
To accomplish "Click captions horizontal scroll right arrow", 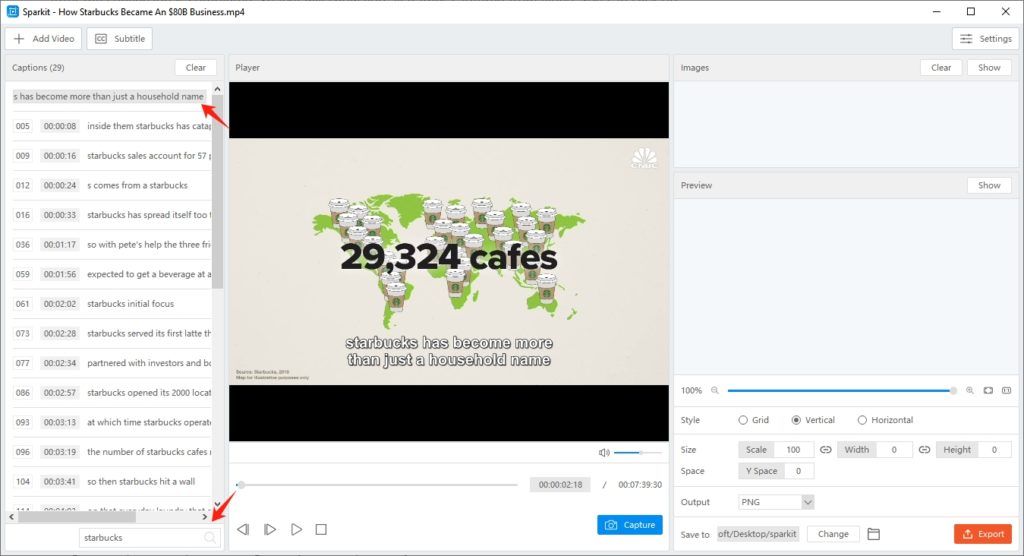I will tap(205, 517).
